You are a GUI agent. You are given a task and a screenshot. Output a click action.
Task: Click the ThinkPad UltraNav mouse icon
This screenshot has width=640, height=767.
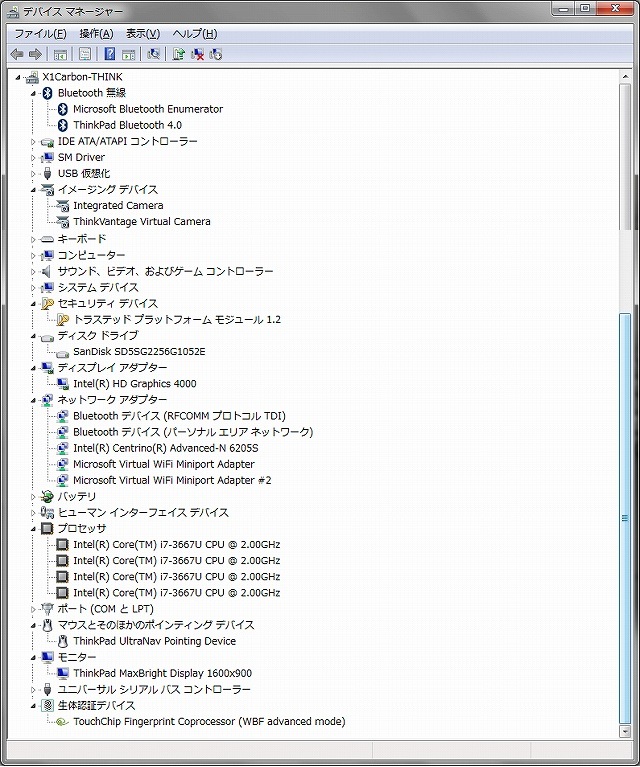point(63,641)
